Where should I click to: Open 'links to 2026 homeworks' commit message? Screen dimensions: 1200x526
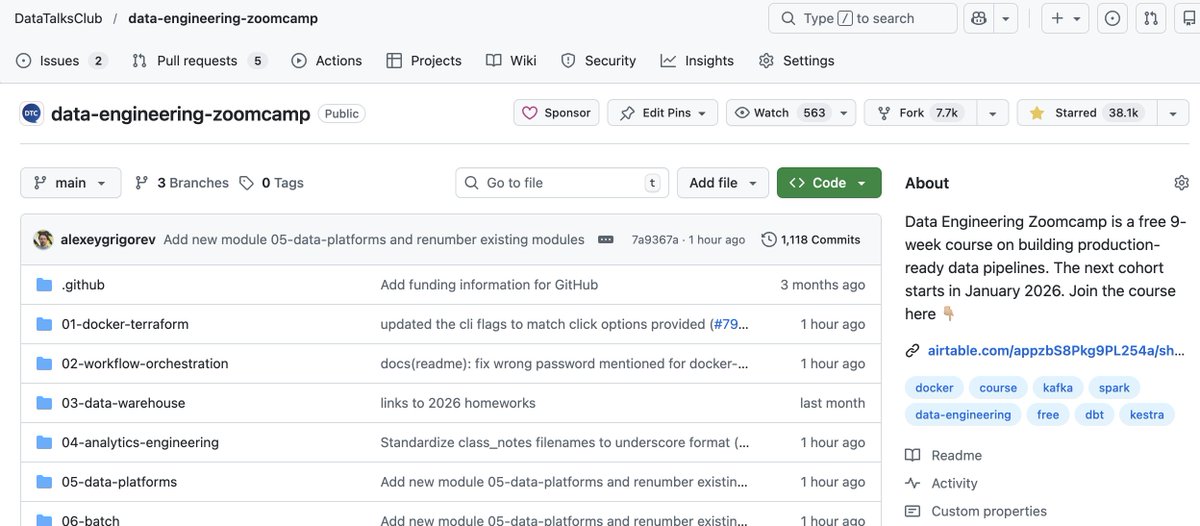pyautogui.click(x=458, y=403)
